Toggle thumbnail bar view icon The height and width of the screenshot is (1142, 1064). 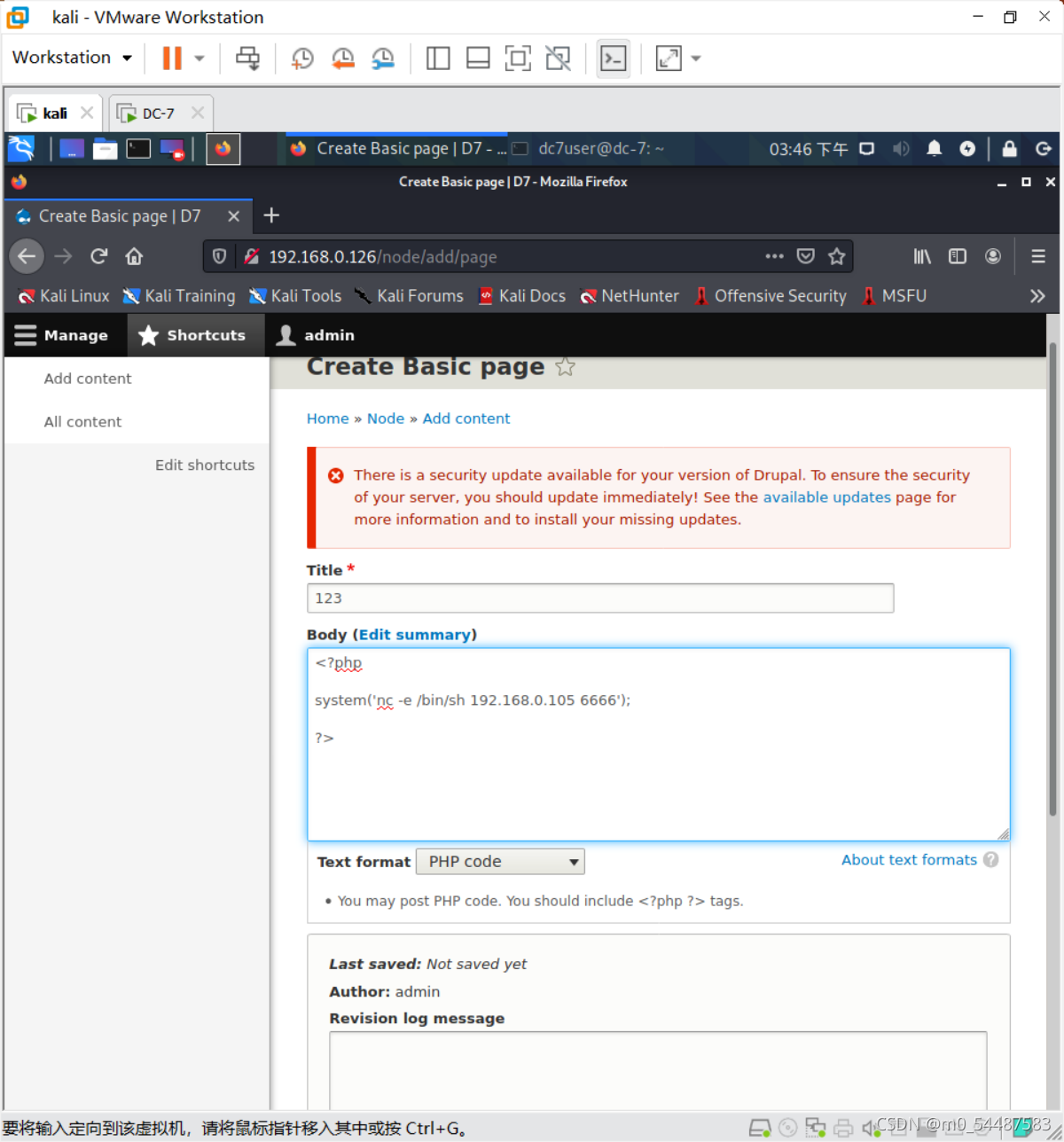point(478,59)
